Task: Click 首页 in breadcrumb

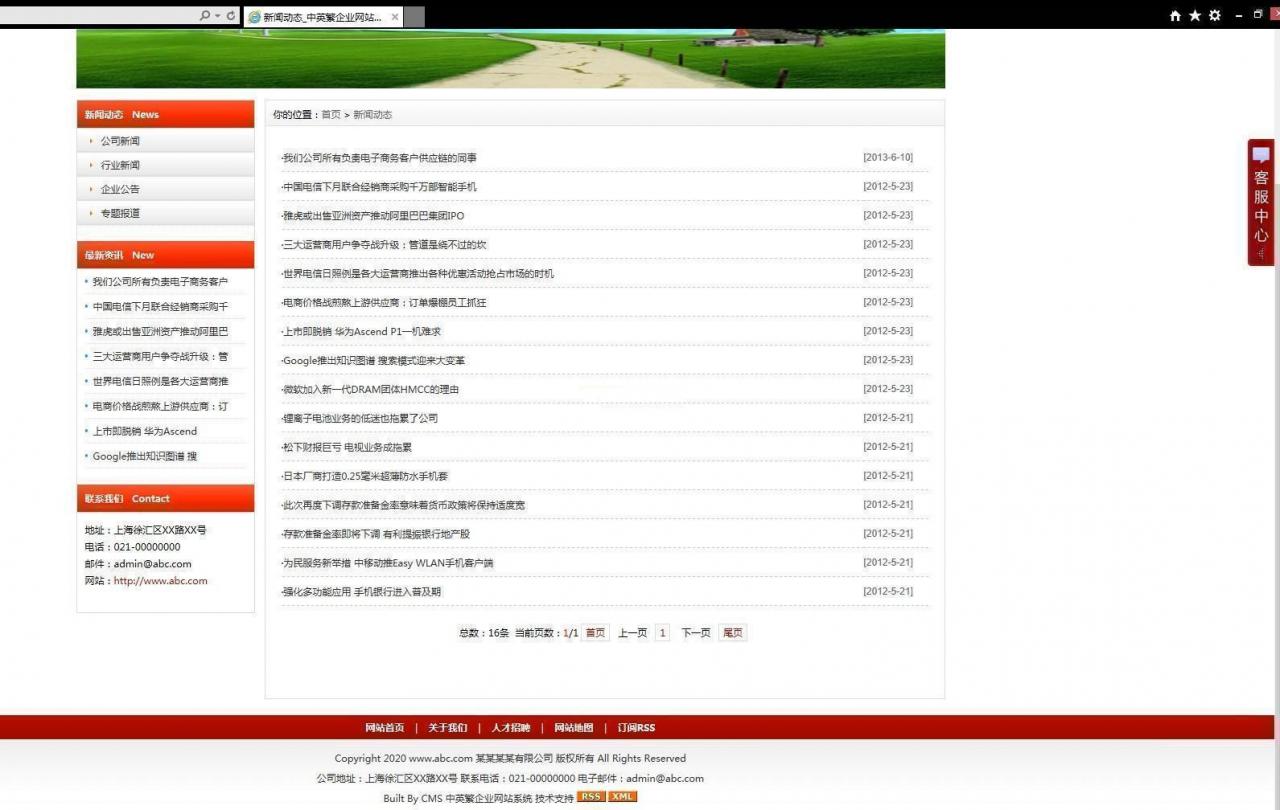Action: pos(331,115)
